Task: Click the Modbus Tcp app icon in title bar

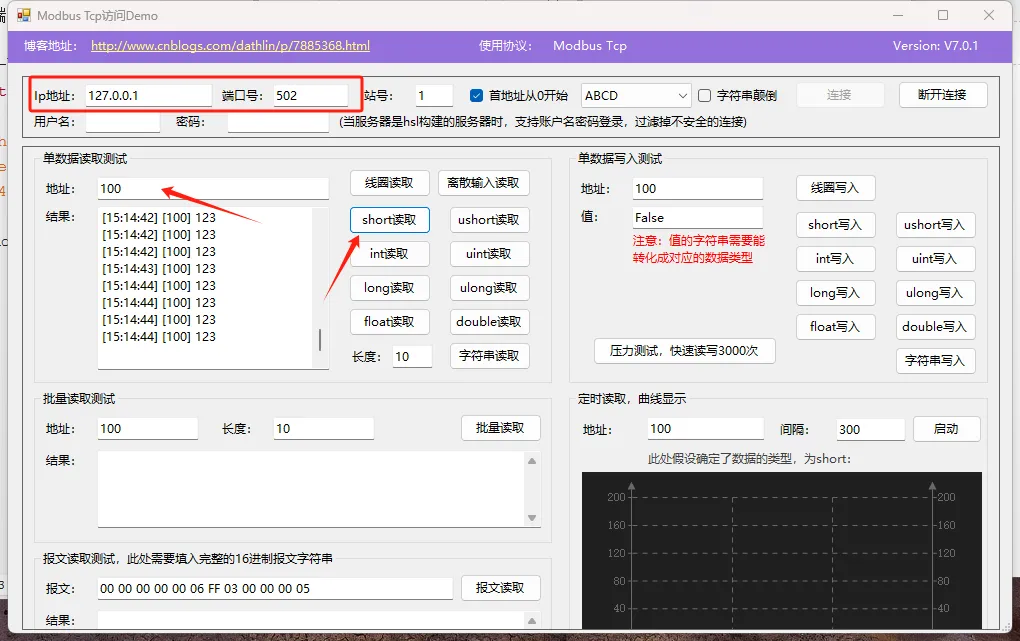Action: [24, 15]
